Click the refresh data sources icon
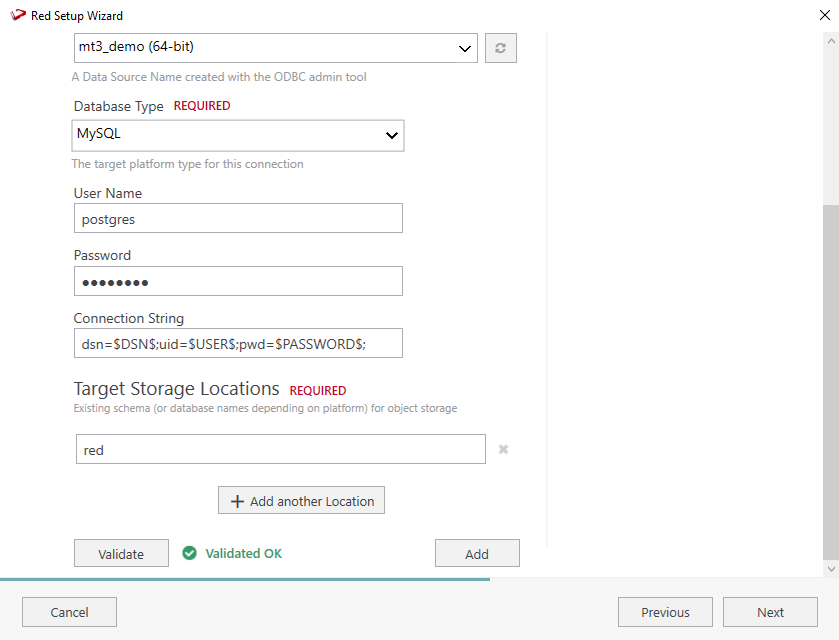The image size is (839, 640). point(501,48)
